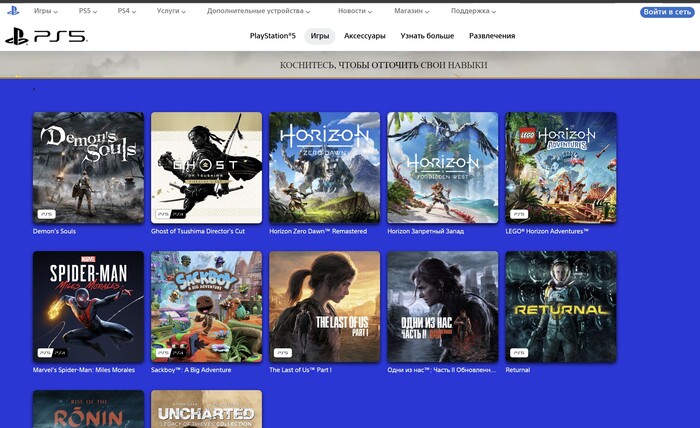Click the Returnal title link

(x=519, y=370)
